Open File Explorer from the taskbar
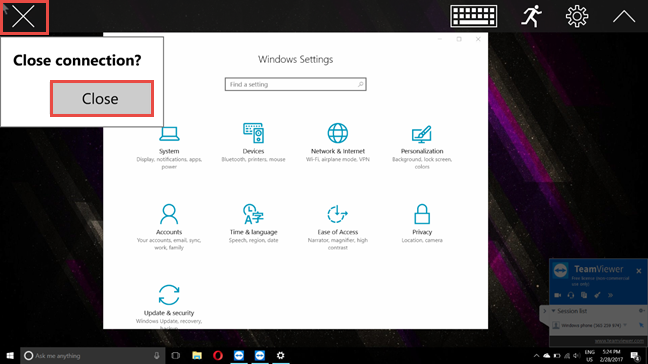The image size is (648, 364). pos(197,355)
